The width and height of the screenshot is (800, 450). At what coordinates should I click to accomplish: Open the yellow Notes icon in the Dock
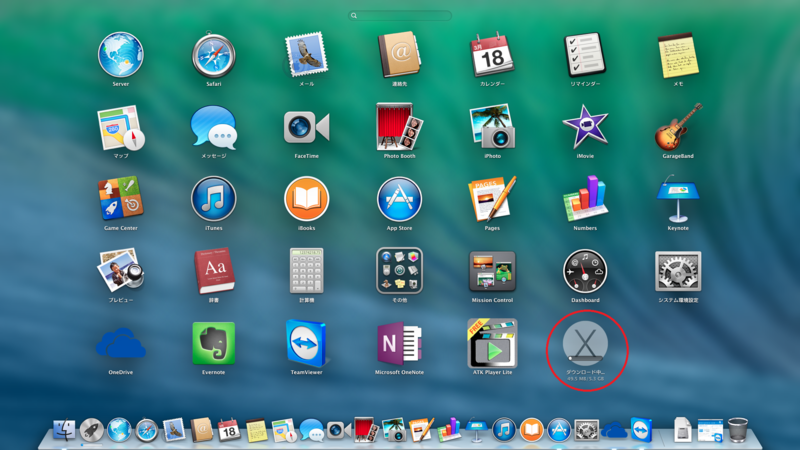point(257,430)
